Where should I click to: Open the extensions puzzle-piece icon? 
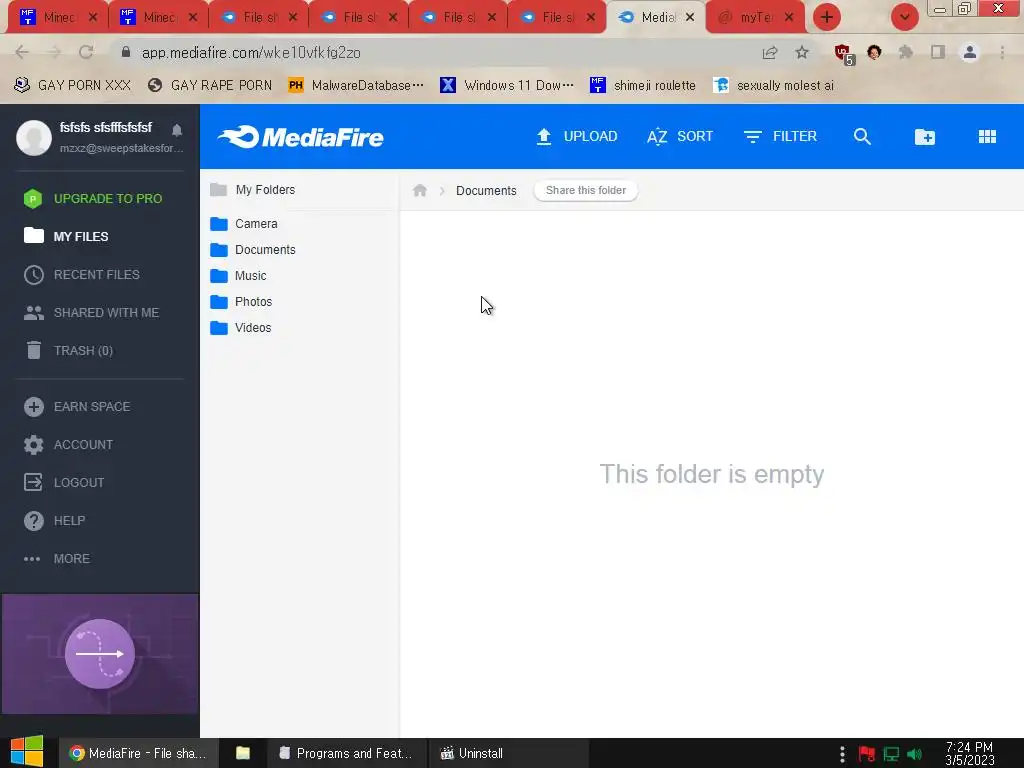[x=906, y=52]
